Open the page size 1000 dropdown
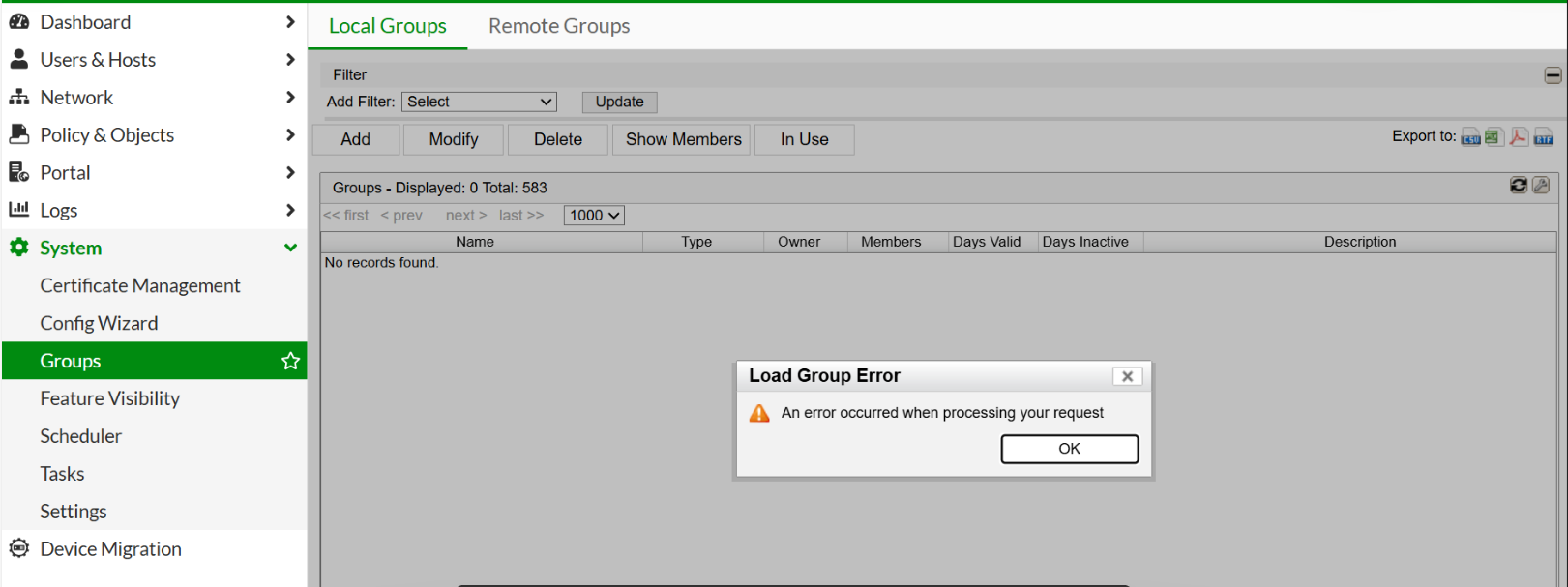 point(594,216)
